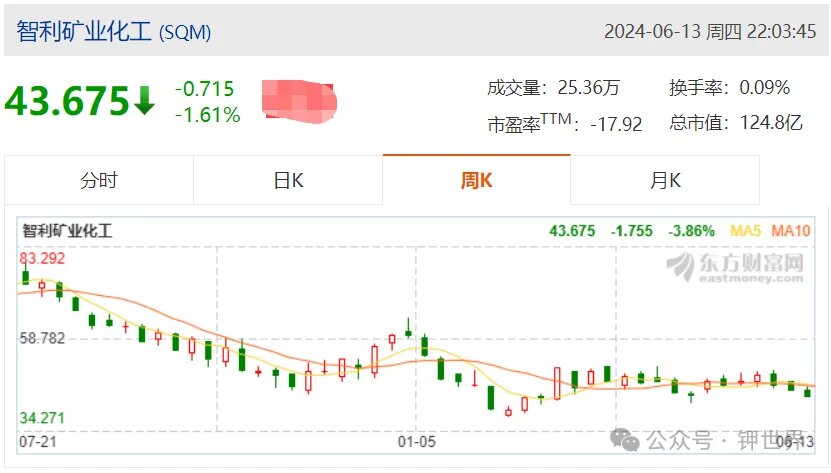Click the green down arrow beside the 43.675 price

click(x=144, y=101)
